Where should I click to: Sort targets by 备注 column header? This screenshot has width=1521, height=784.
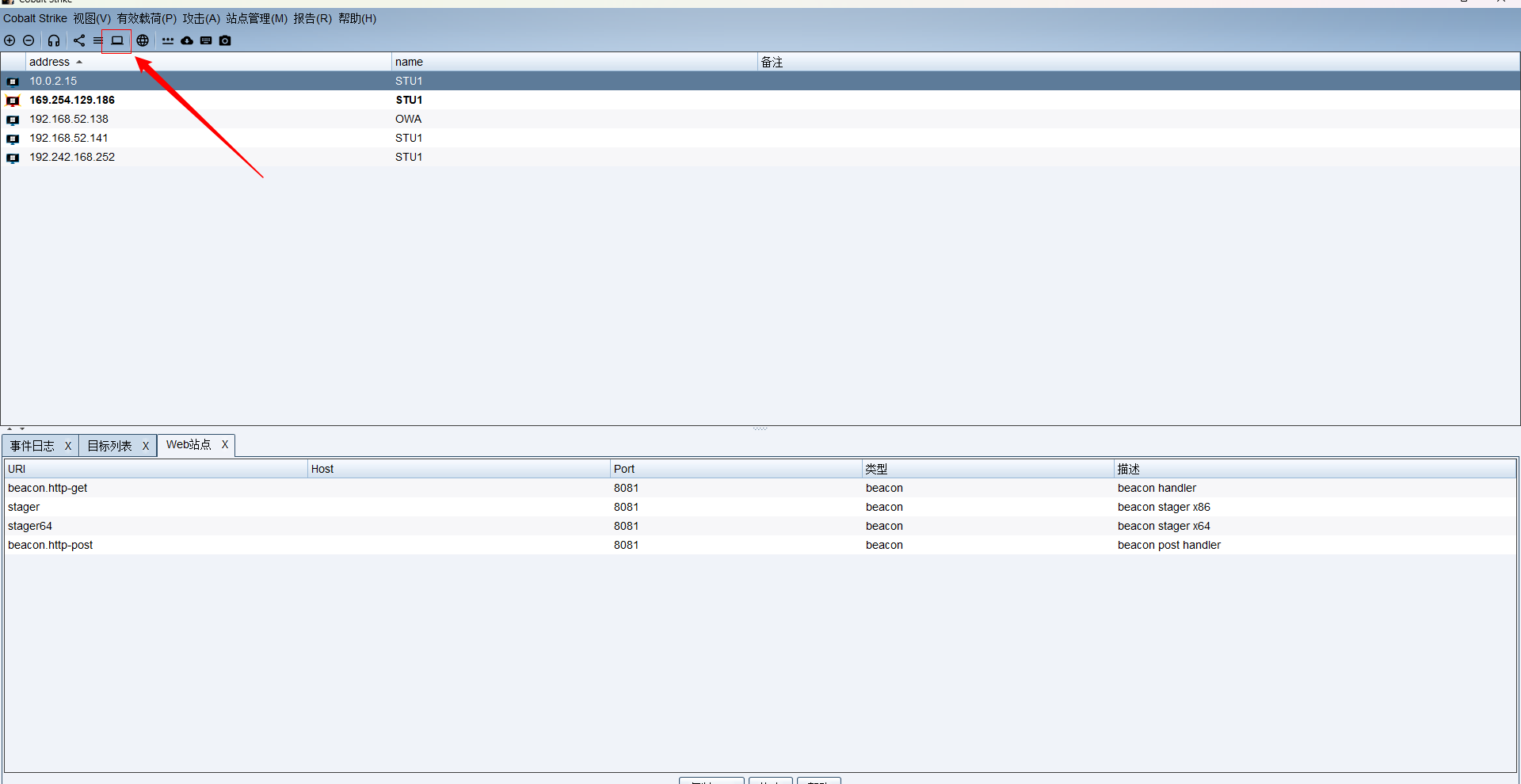(x=1138, y=62)
